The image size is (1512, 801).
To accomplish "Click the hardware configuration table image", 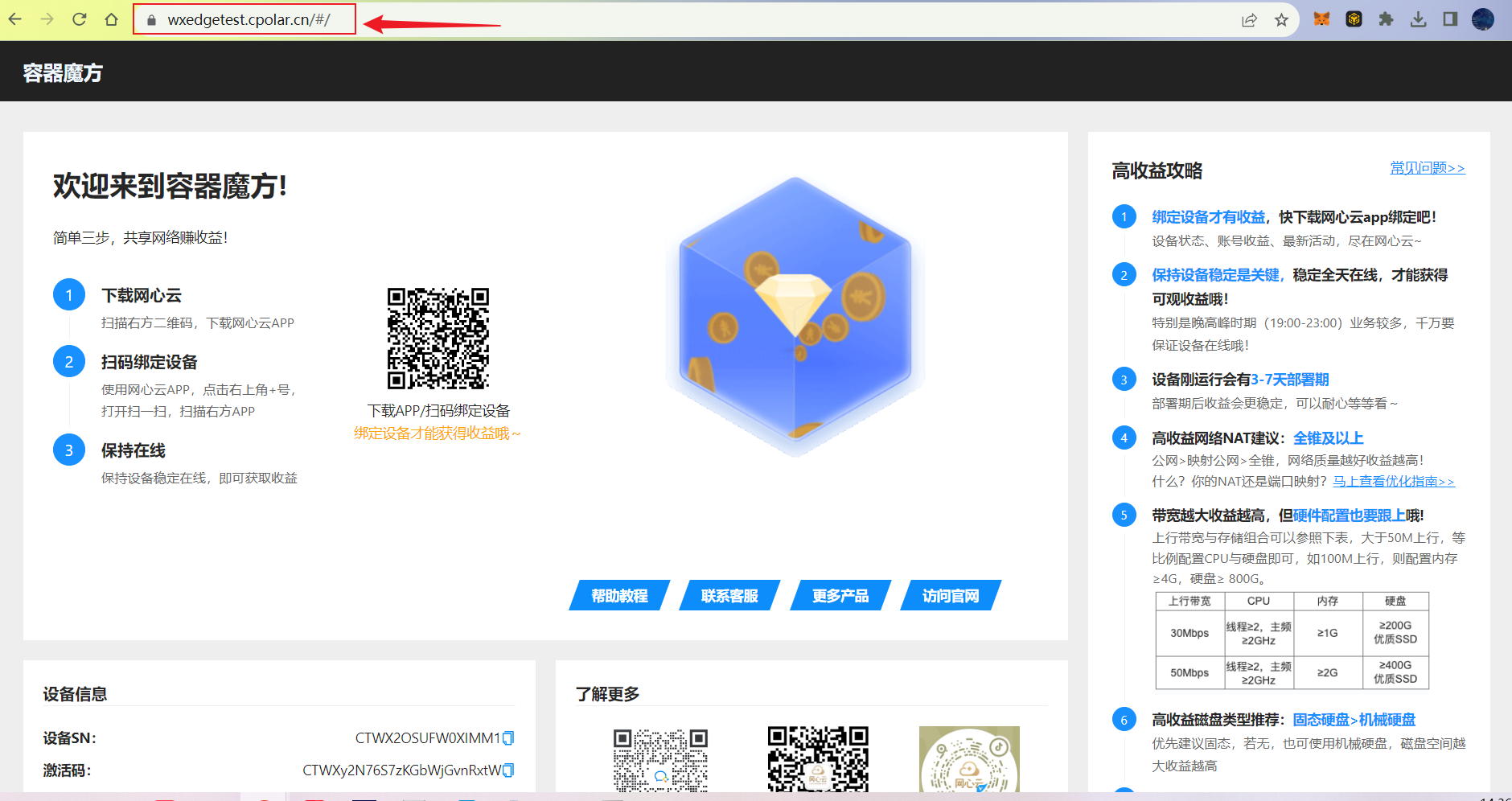I will [1292, 641].
